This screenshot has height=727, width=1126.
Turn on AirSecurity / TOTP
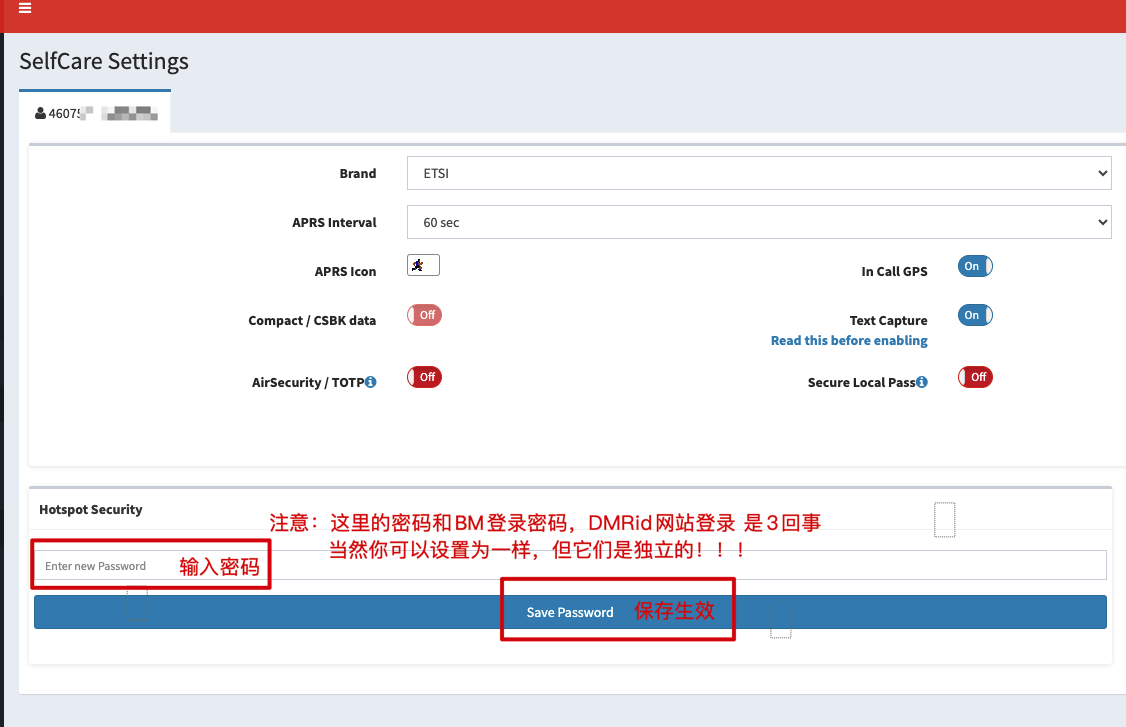pyautogui.click(x=424, y=377)
